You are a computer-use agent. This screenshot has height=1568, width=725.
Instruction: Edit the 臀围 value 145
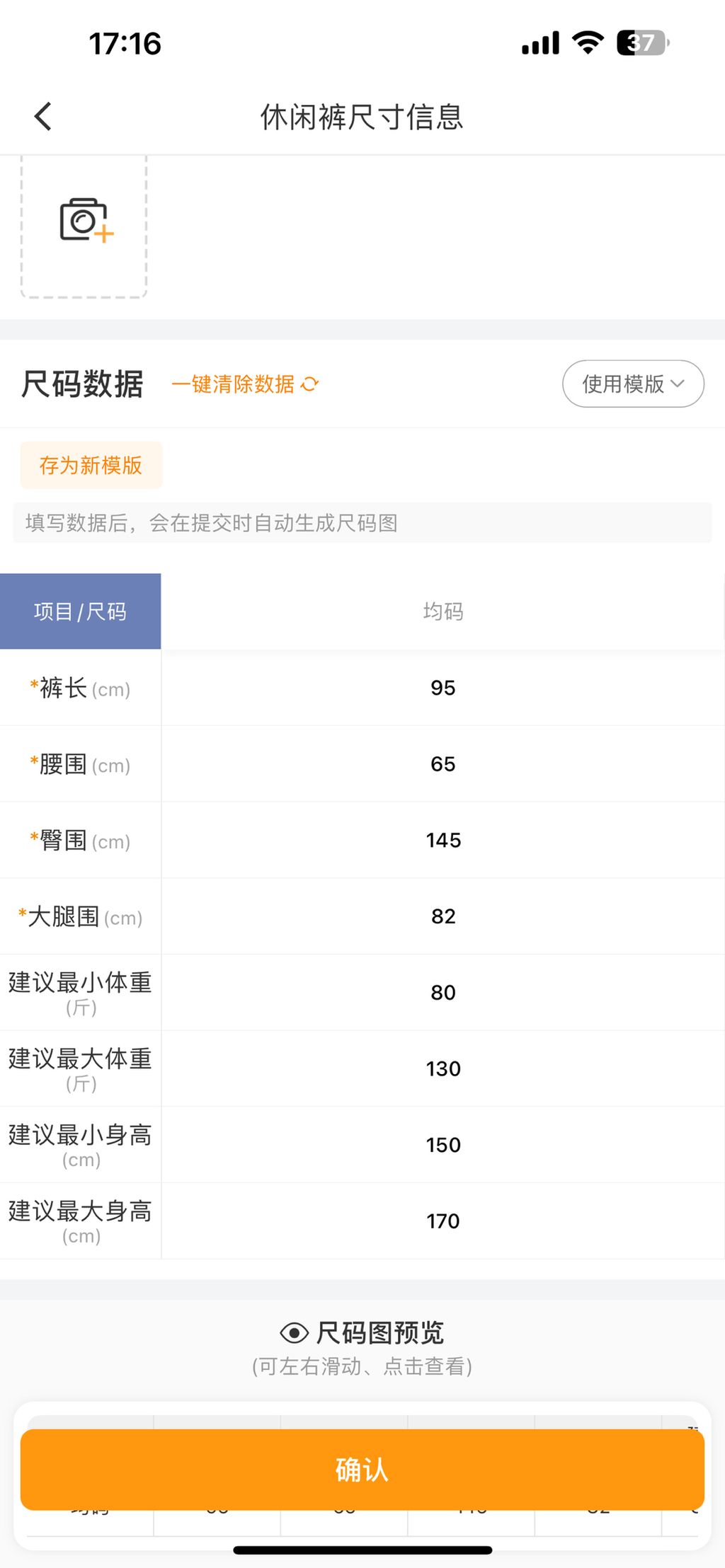(443, 841)
